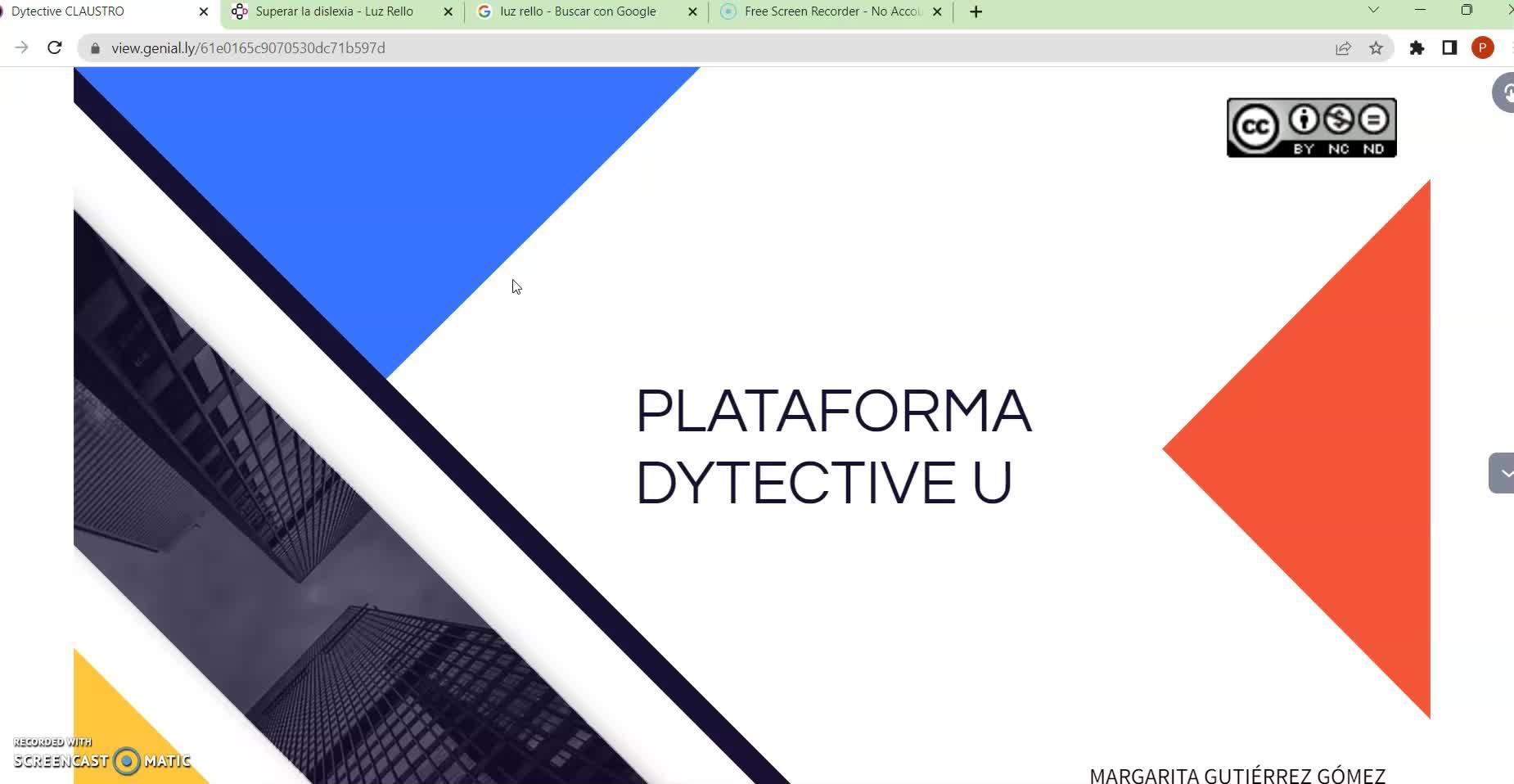Click the PLATAFORMA DYTECTIVE U title
Screen dimensions: 1514x784
tap(833, 447)
